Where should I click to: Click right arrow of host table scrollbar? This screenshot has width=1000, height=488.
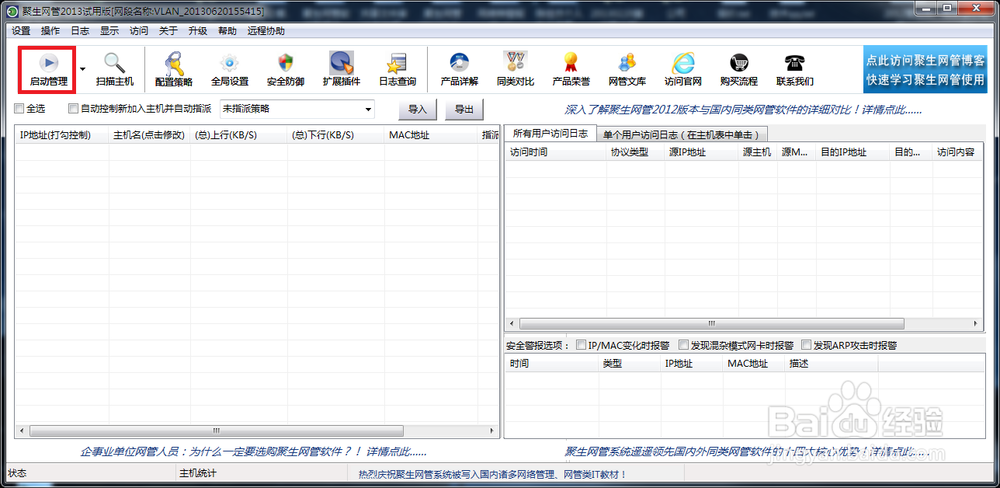(492, 431)
